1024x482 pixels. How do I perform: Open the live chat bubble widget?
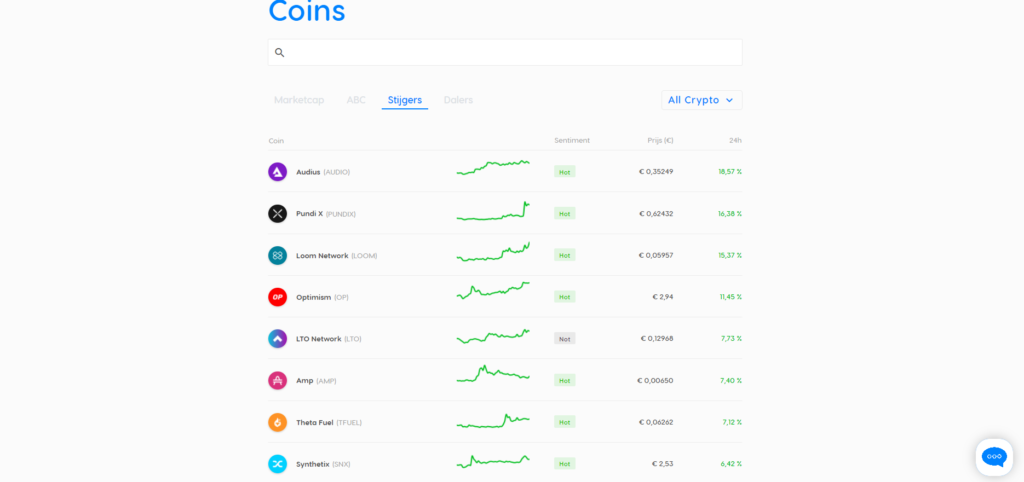pos(994,457)
